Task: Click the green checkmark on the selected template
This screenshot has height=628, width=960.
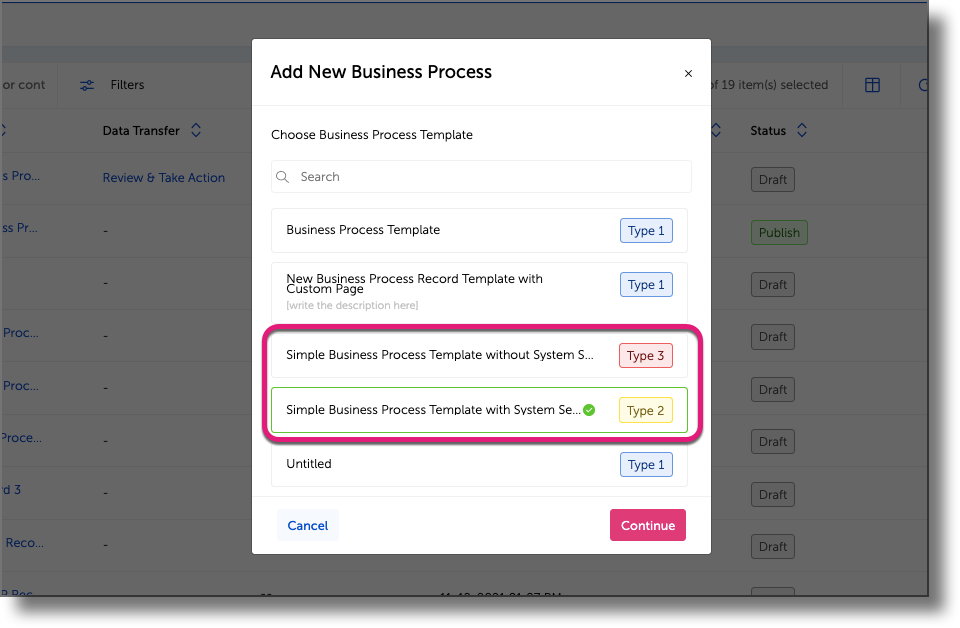Action: coord(588,409)
